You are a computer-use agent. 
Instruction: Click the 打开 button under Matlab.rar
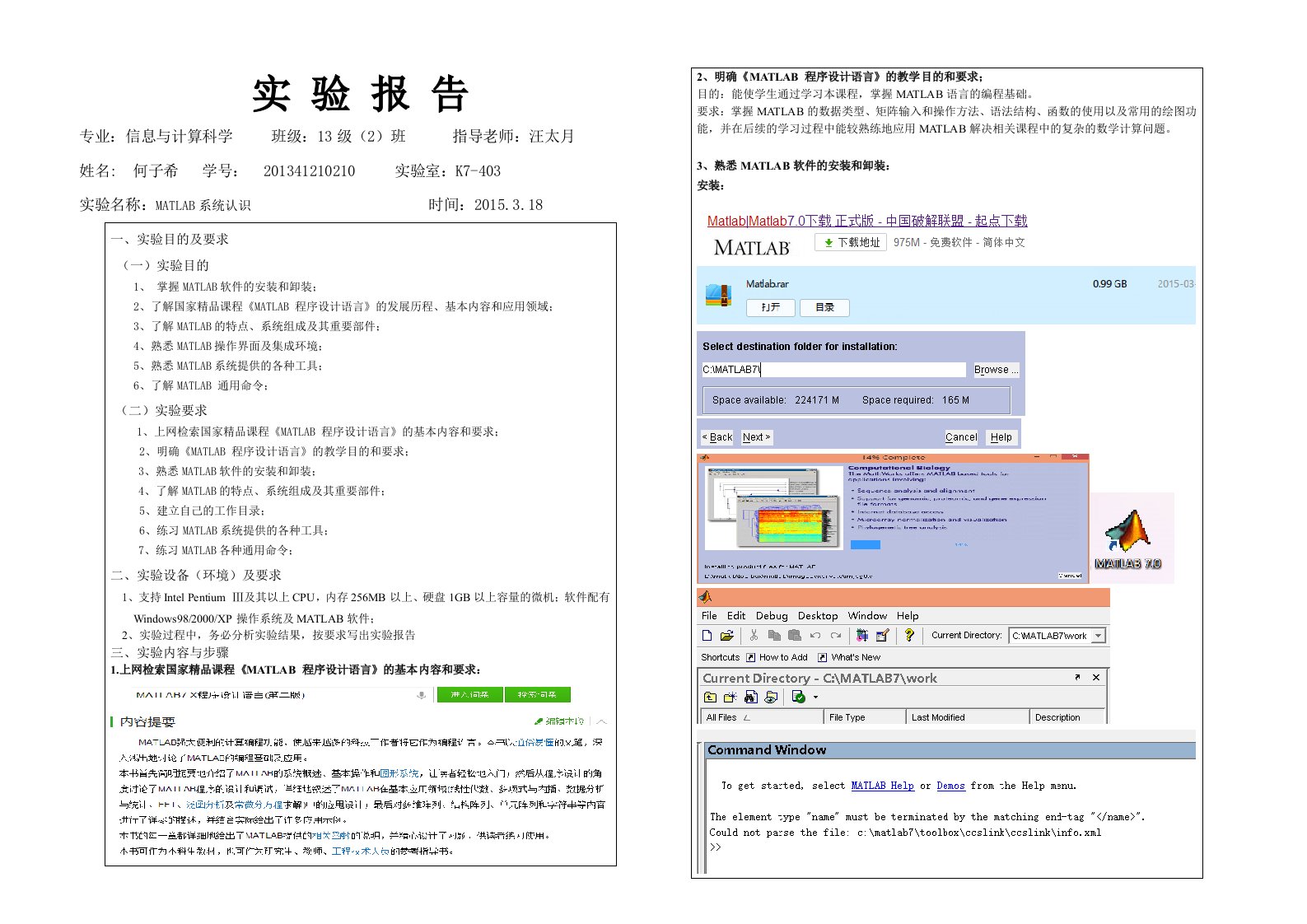pyautogui.click(x=771, y=307)
